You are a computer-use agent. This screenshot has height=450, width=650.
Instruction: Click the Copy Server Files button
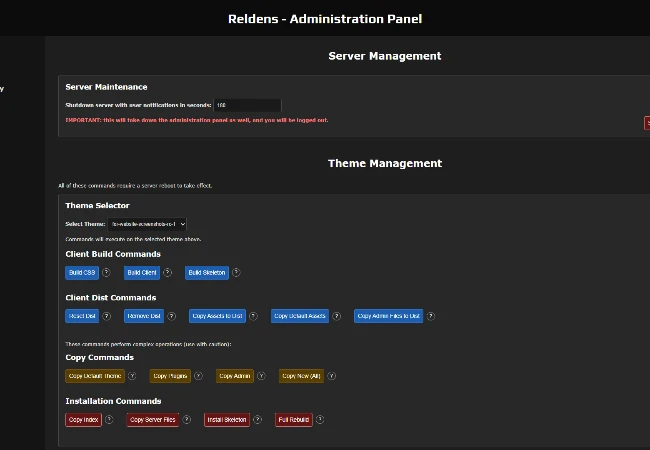point(153,420)
